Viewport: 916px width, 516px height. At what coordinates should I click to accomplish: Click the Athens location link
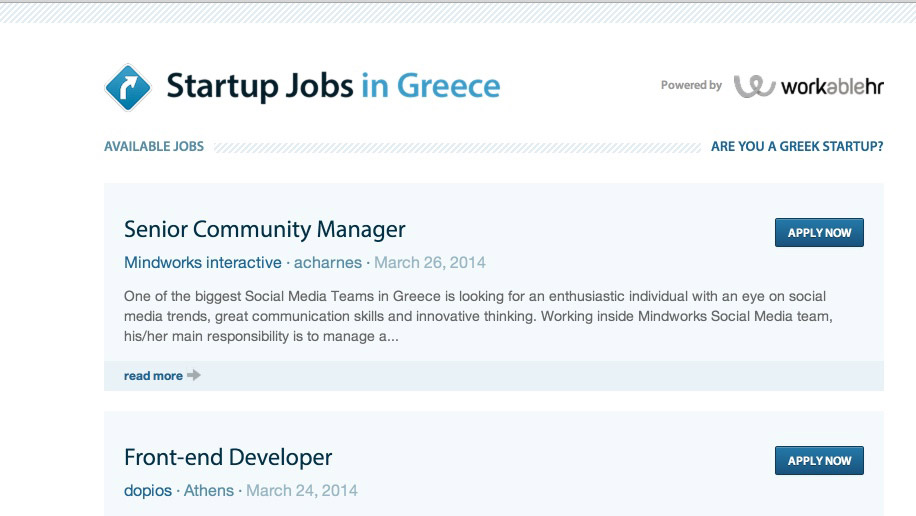click(x=209, y=491)
